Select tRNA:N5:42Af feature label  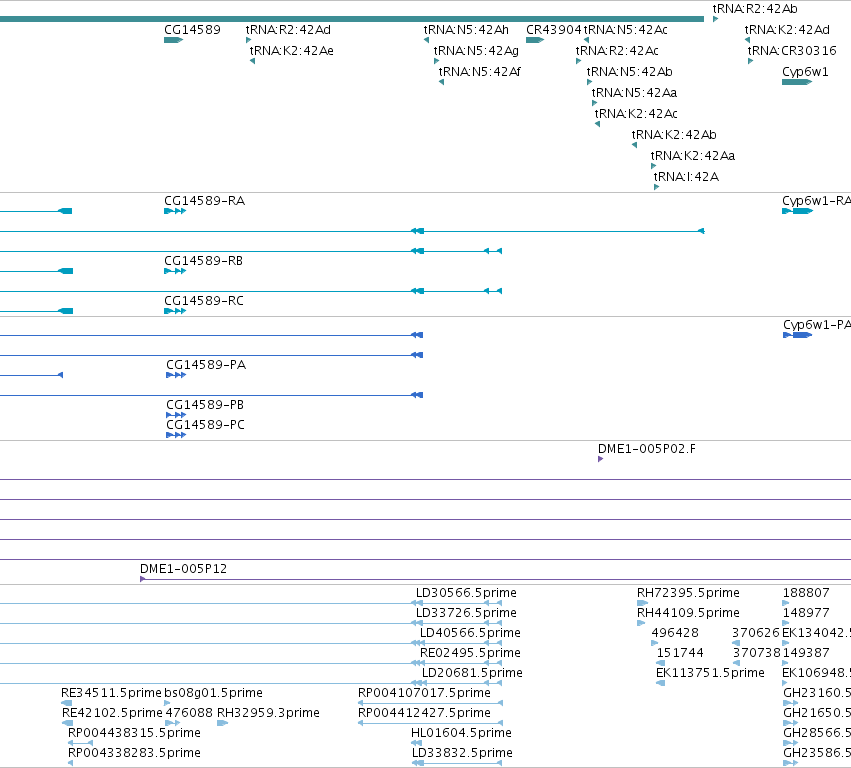click(480, 72)
